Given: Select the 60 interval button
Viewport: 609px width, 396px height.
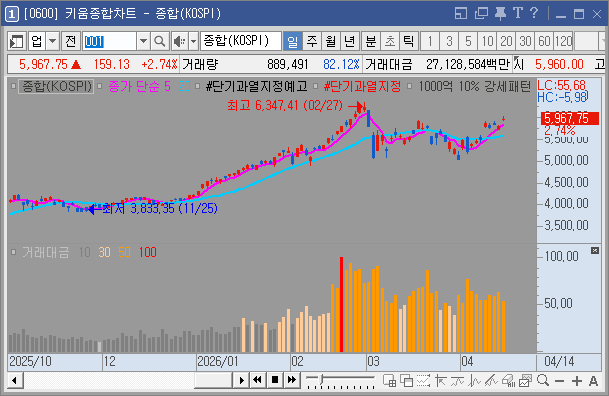Looking at the screenshot, I should click(544, 41).
